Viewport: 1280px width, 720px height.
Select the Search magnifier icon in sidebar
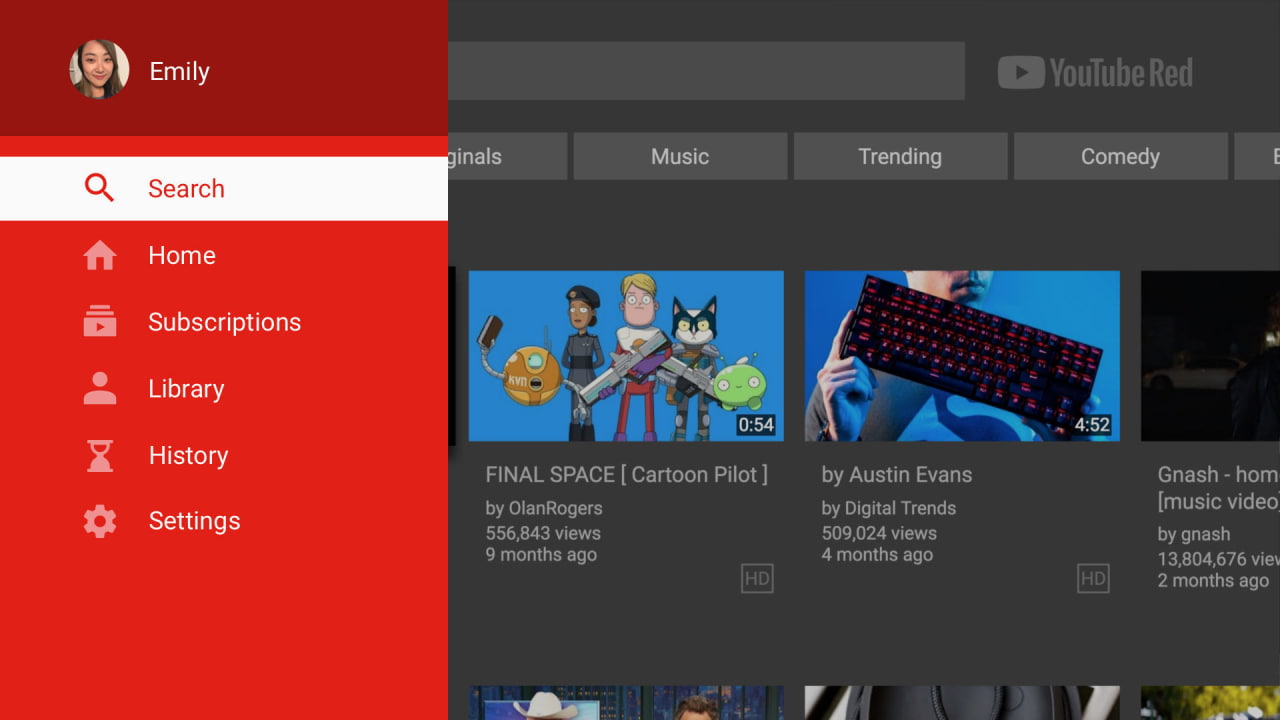pos(99,188)
